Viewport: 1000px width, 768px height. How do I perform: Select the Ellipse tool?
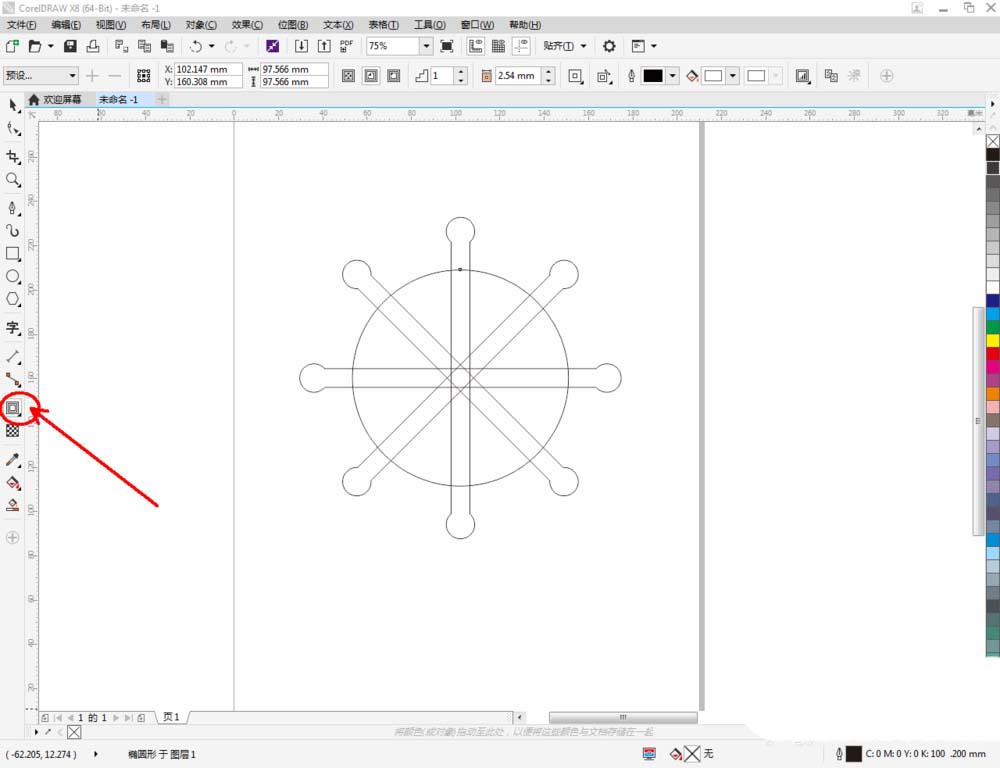[x=13, y=276]
